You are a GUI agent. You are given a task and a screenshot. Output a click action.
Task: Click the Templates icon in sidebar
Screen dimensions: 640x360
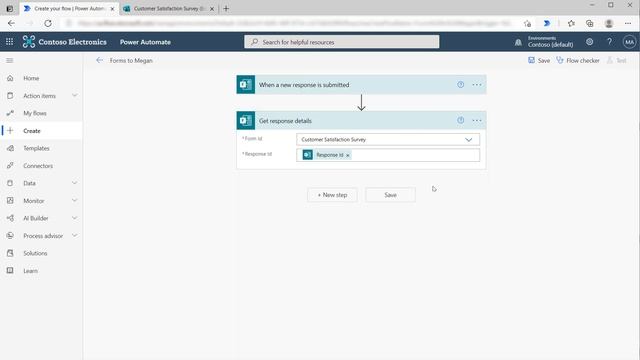10,148
